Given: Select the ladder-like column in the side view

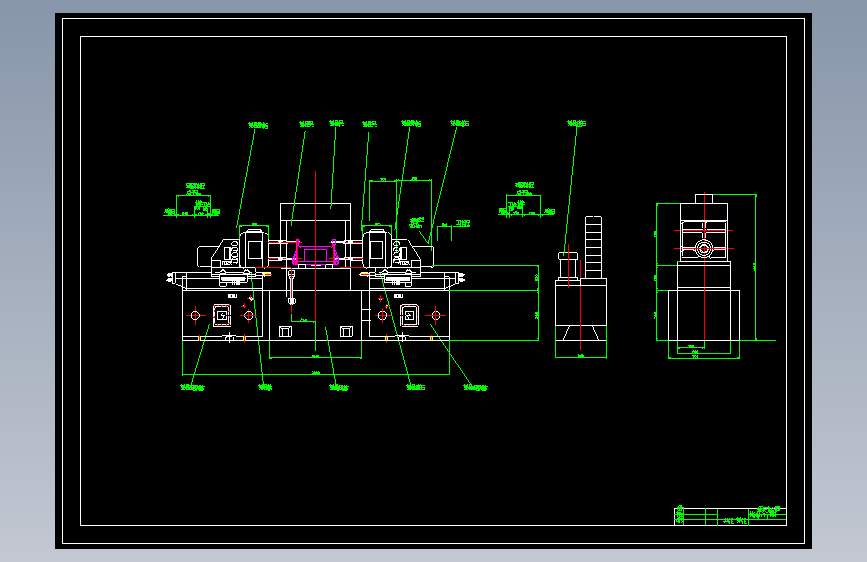Looking at the screenshot, I should 593,247.
